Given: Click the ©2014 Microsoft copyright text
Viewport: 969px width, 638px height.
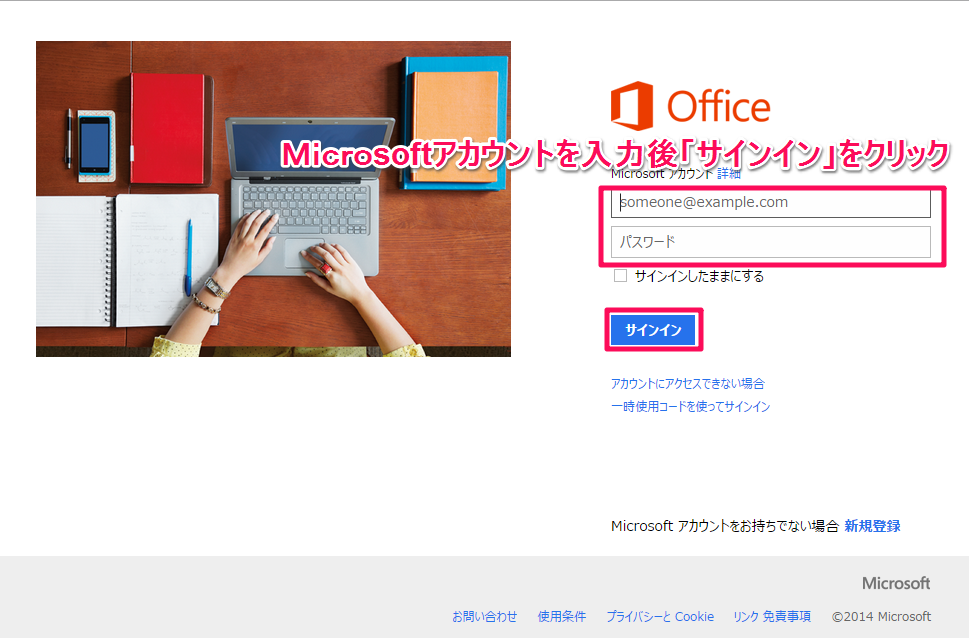Looking at the screenshot, I should click(881, 616).
